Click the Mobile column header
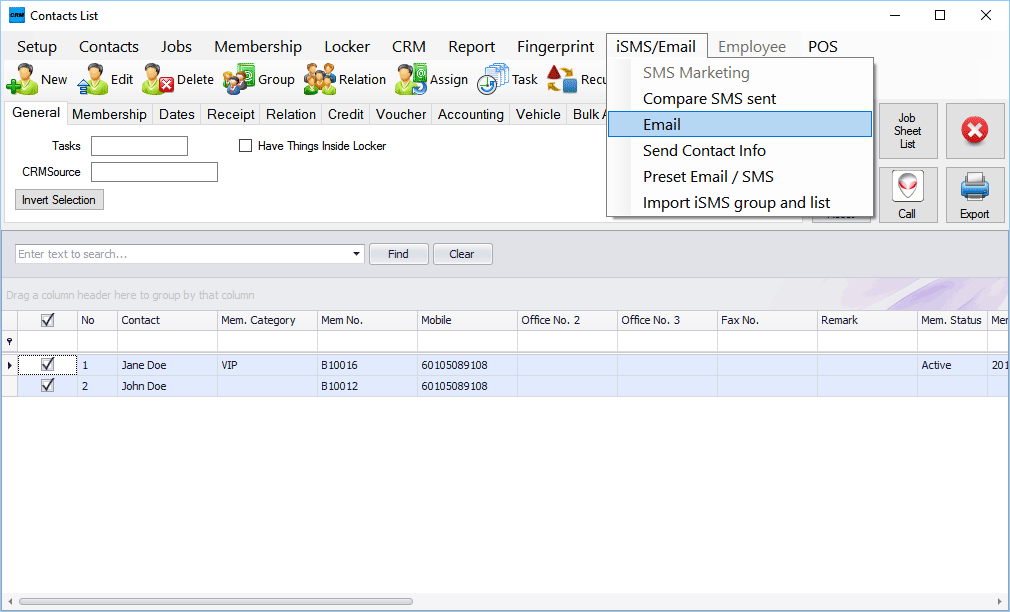 [468, 320]
